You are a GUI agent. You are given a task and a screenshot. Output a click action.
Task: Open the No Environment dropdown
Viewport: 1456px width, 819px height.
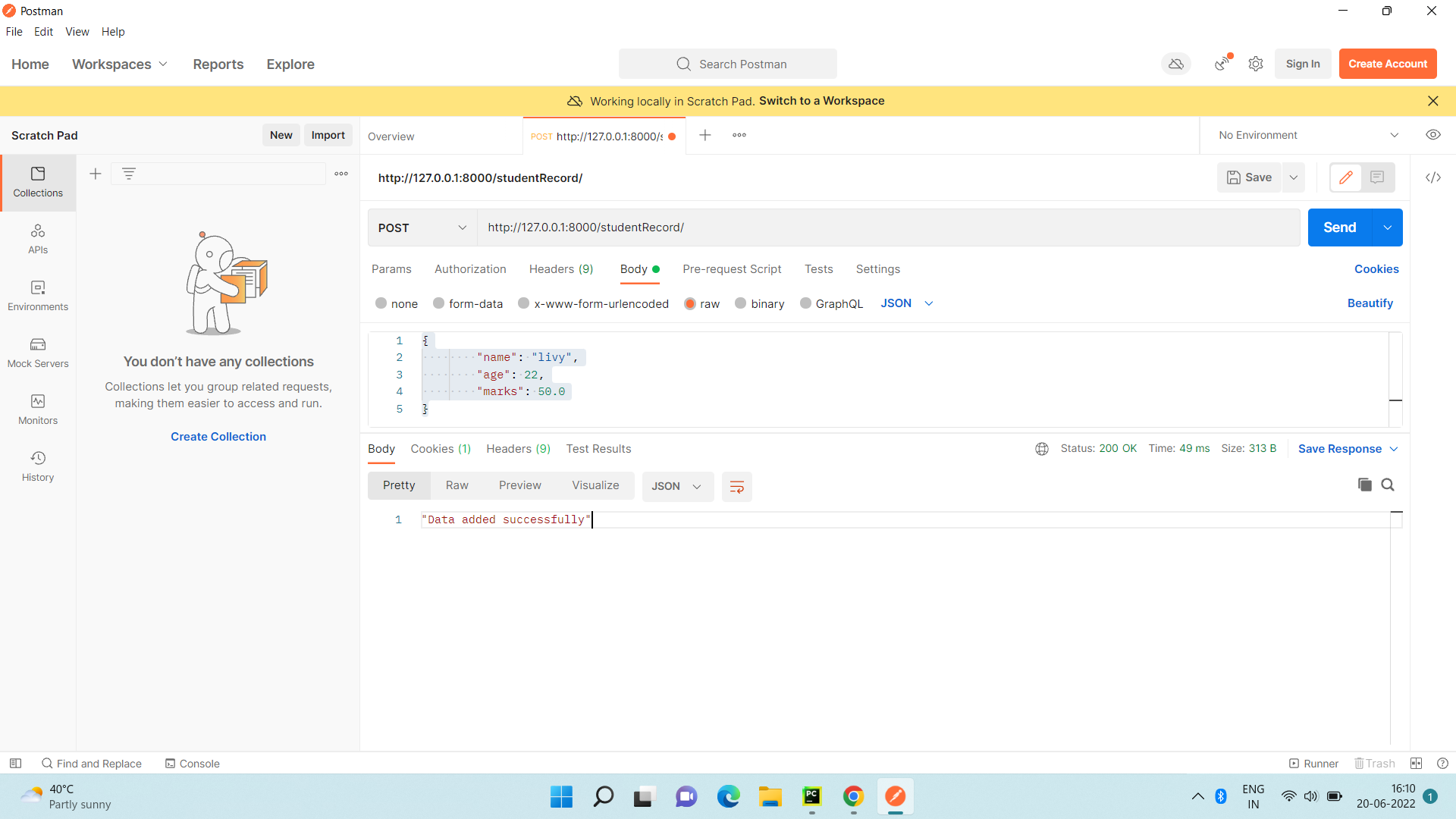pyautogui.click(x=1308, y=135)
